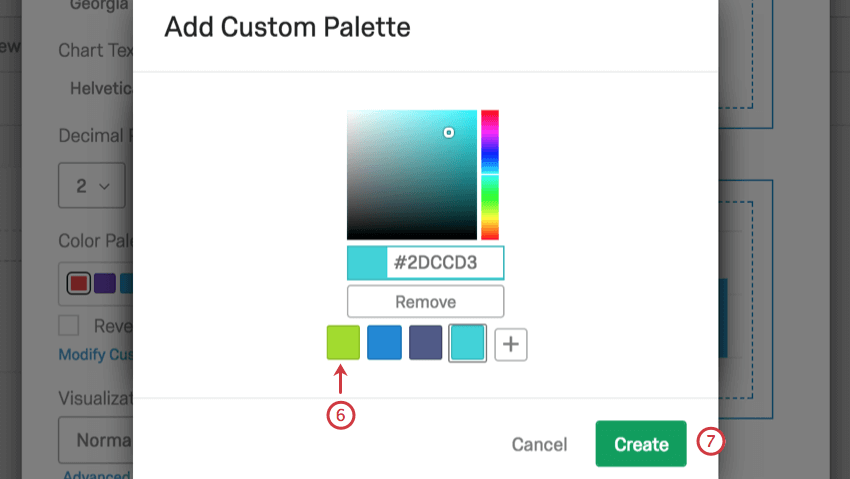
Task: Click the hue spectrum slider bar
Action: tap(490, 175)
